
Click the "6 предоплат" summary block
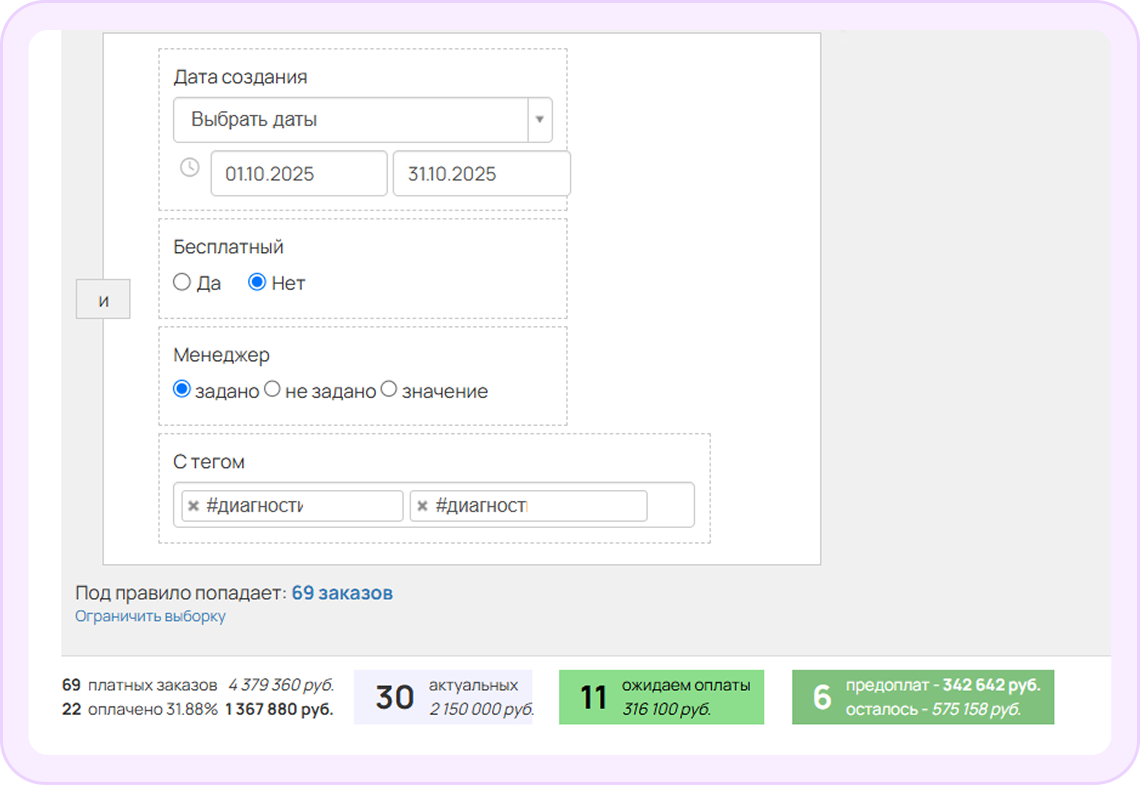pos(923,697)
